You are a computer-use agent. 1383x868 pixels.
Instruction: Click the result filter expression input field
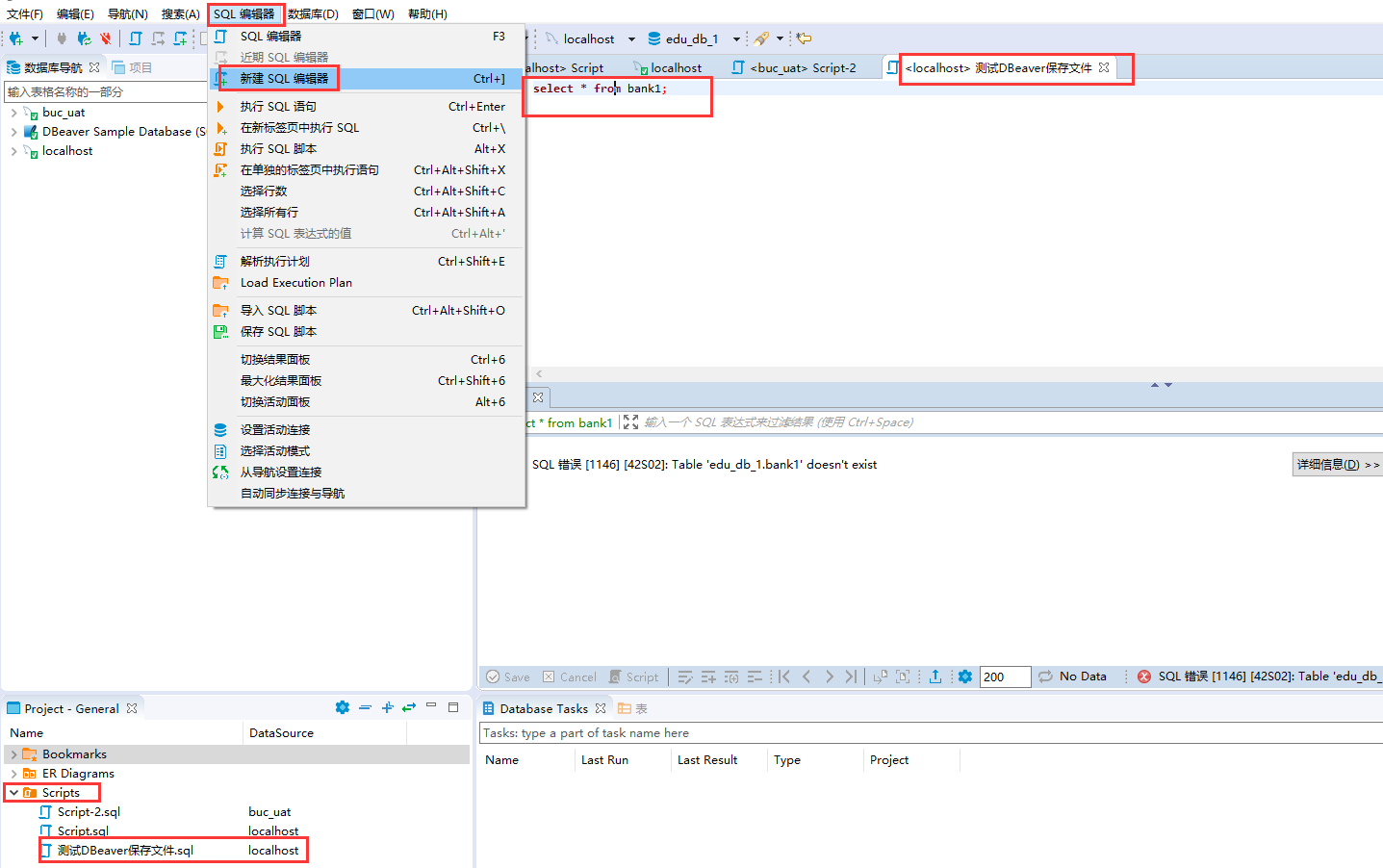coord(1011,422)
